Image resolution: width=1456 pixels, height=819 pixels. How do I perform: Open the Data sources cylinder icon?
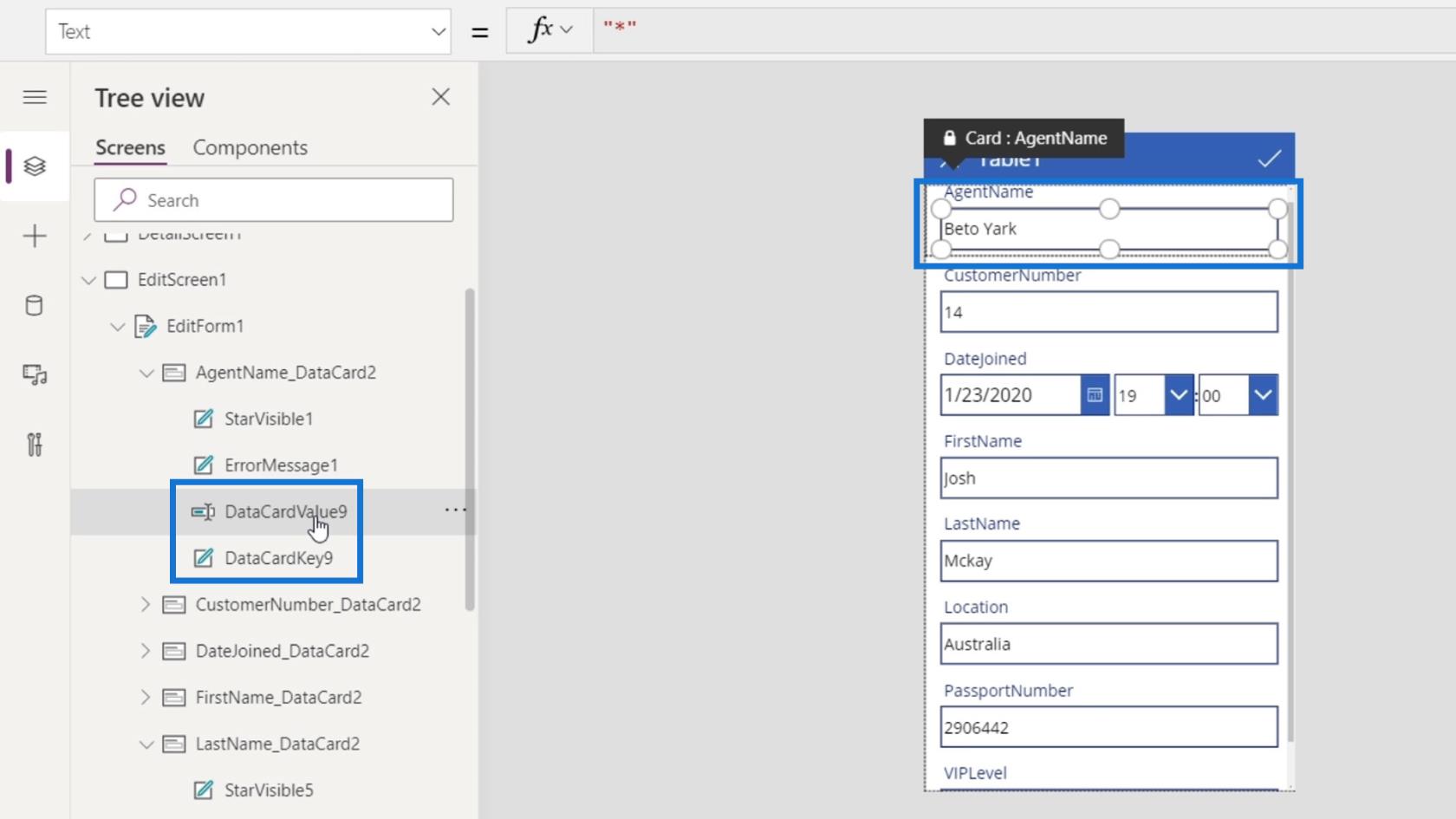pos(35,305)
